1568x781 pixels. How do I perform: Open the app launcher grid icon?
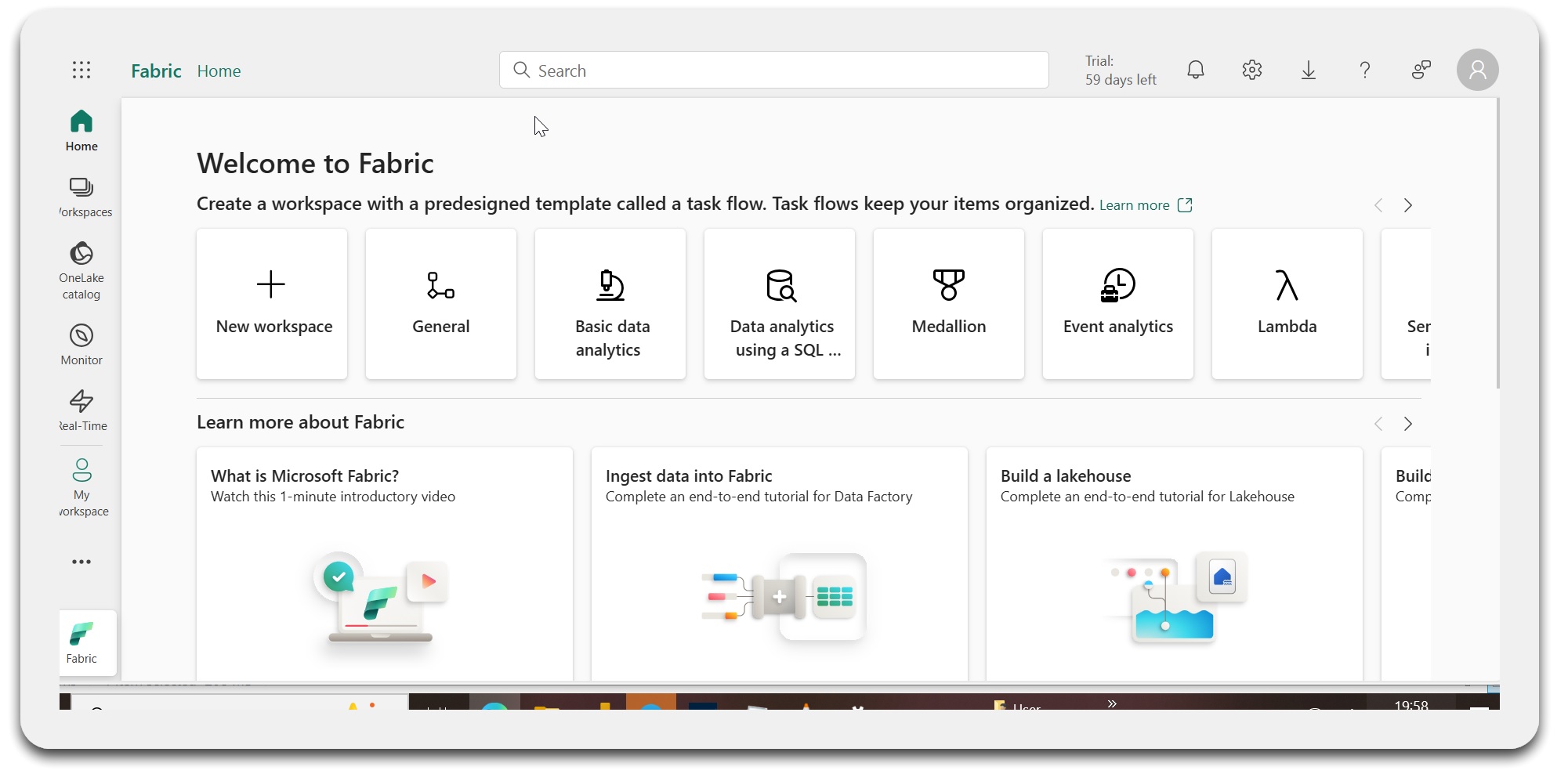click(81, 71)
